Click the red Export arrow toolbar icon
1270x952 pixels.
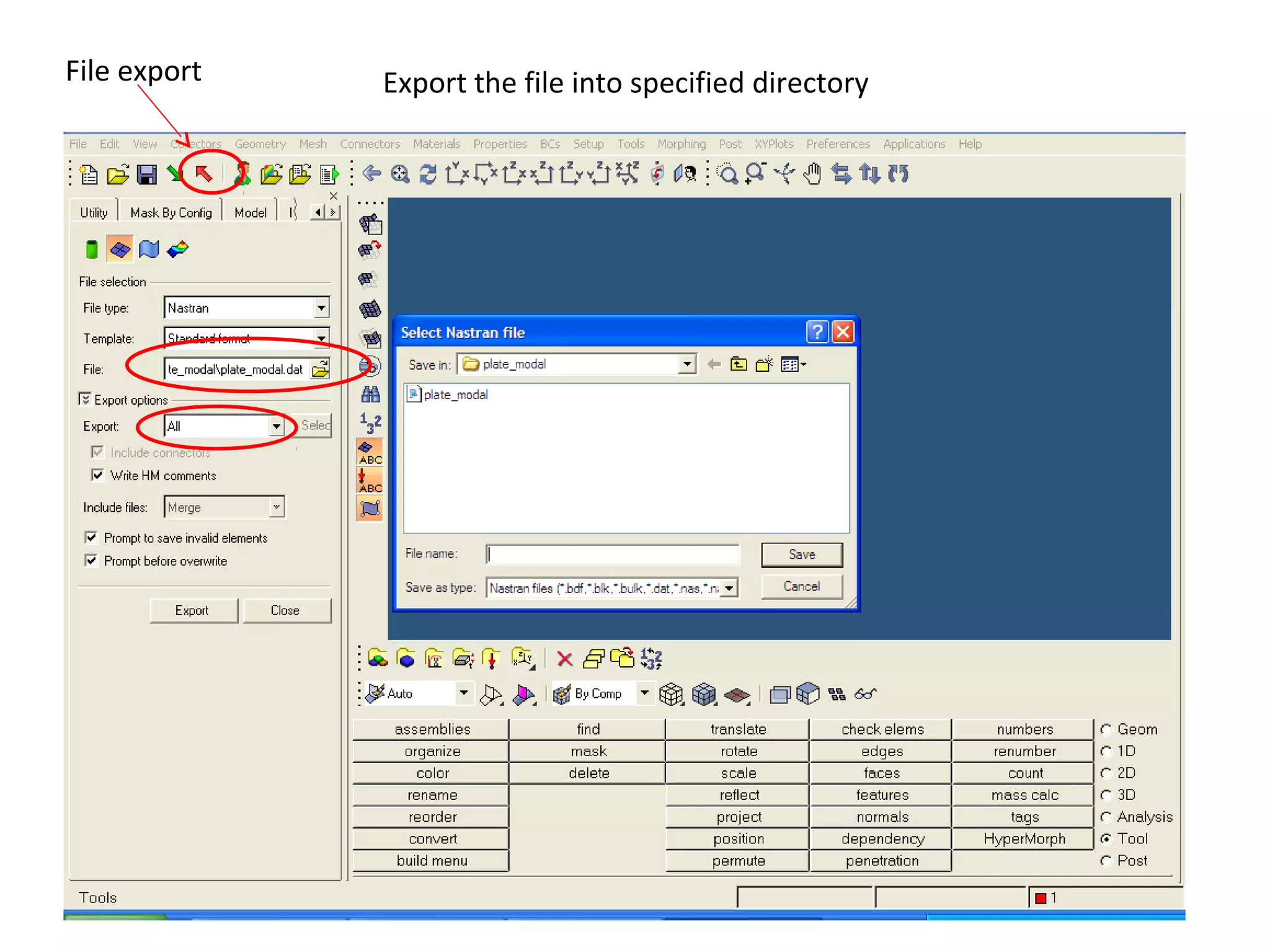click(204, 174)
